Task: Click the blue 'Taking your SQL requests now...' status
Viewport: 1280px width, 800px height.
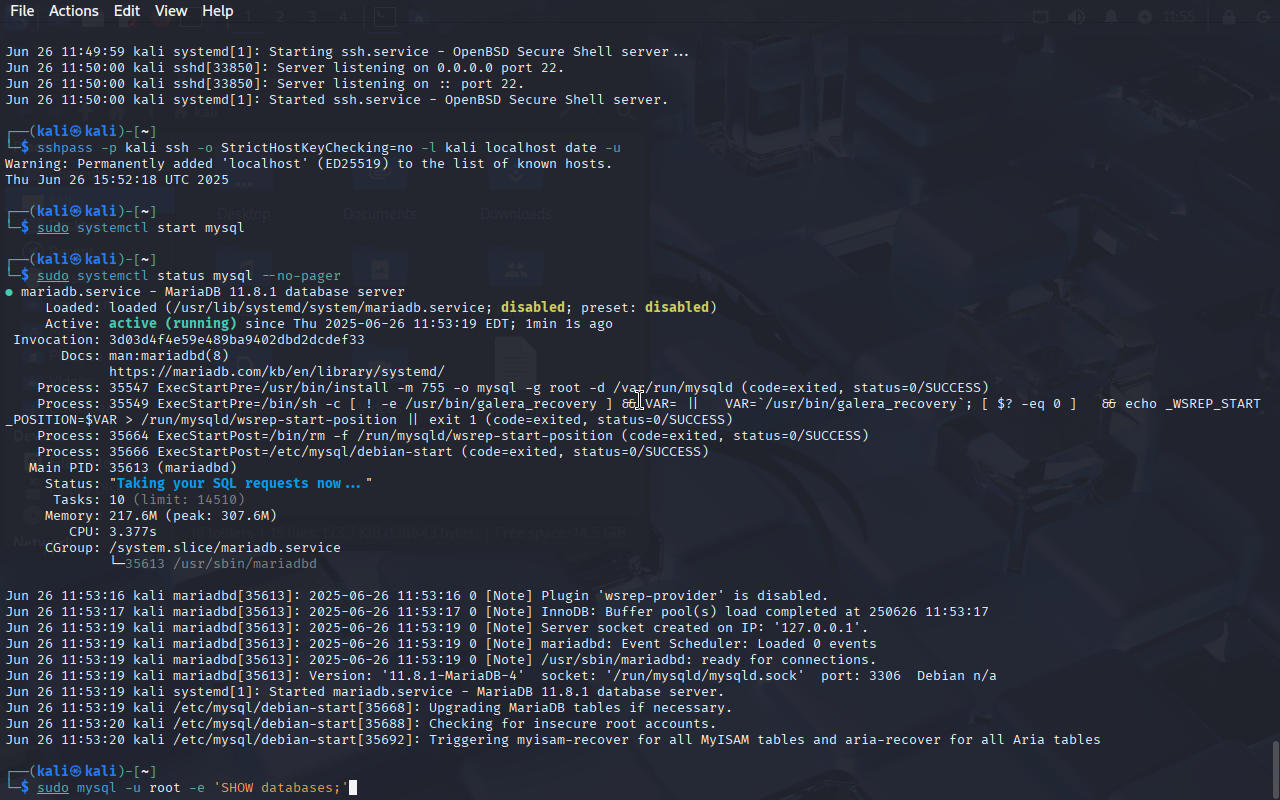Action: point(241,484)
